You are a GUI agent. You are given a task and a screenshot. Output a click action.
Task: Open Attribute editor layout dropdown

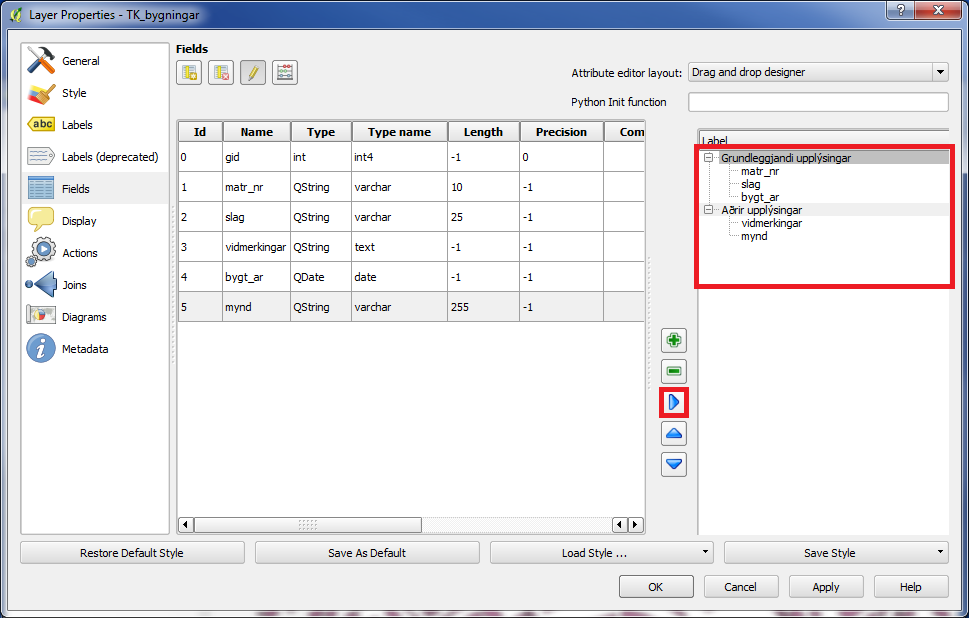[x=818, y=72]
